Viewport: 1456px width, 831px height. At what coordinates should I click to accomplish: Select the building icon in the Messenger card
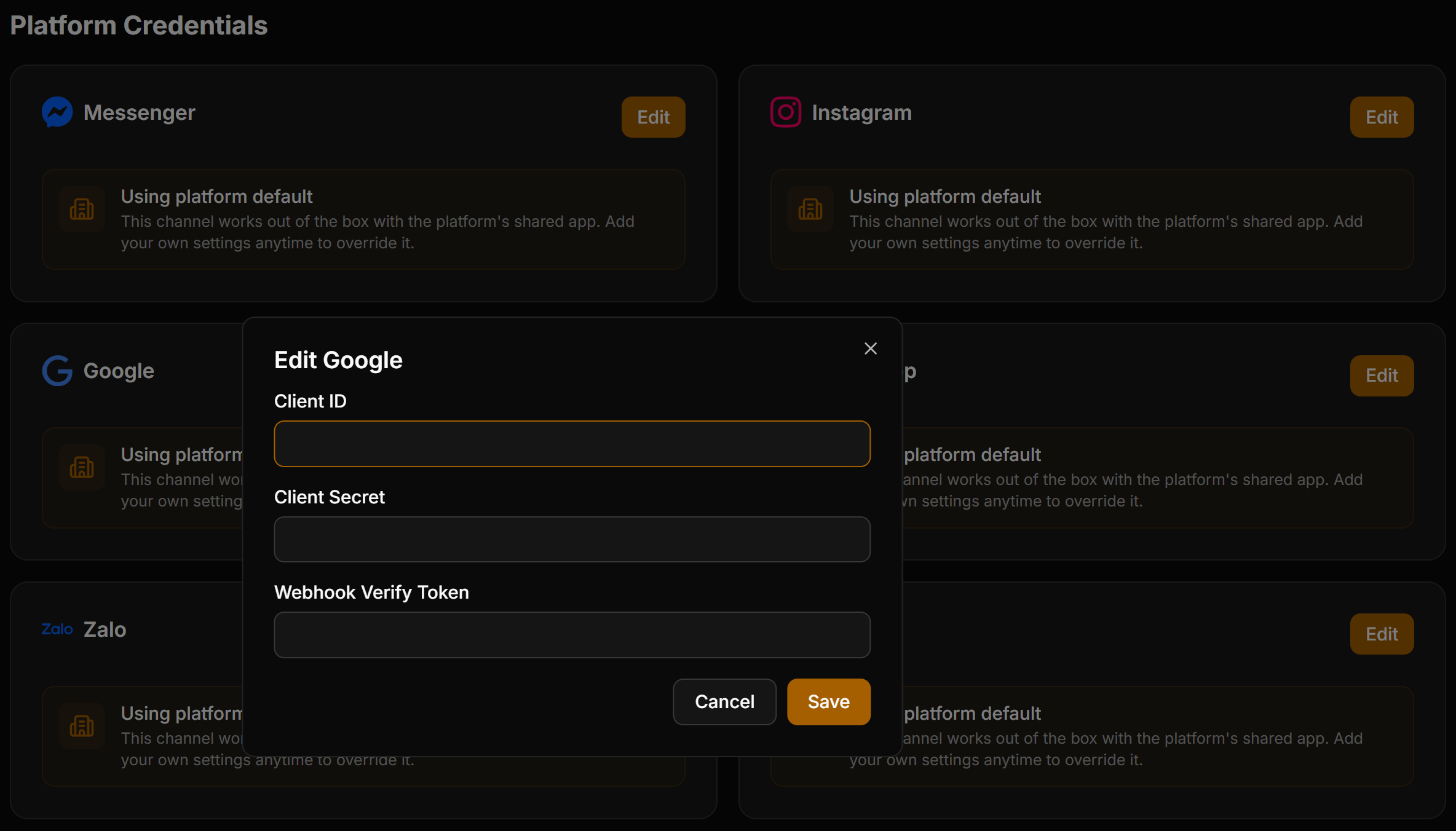[x=82, y=209]
